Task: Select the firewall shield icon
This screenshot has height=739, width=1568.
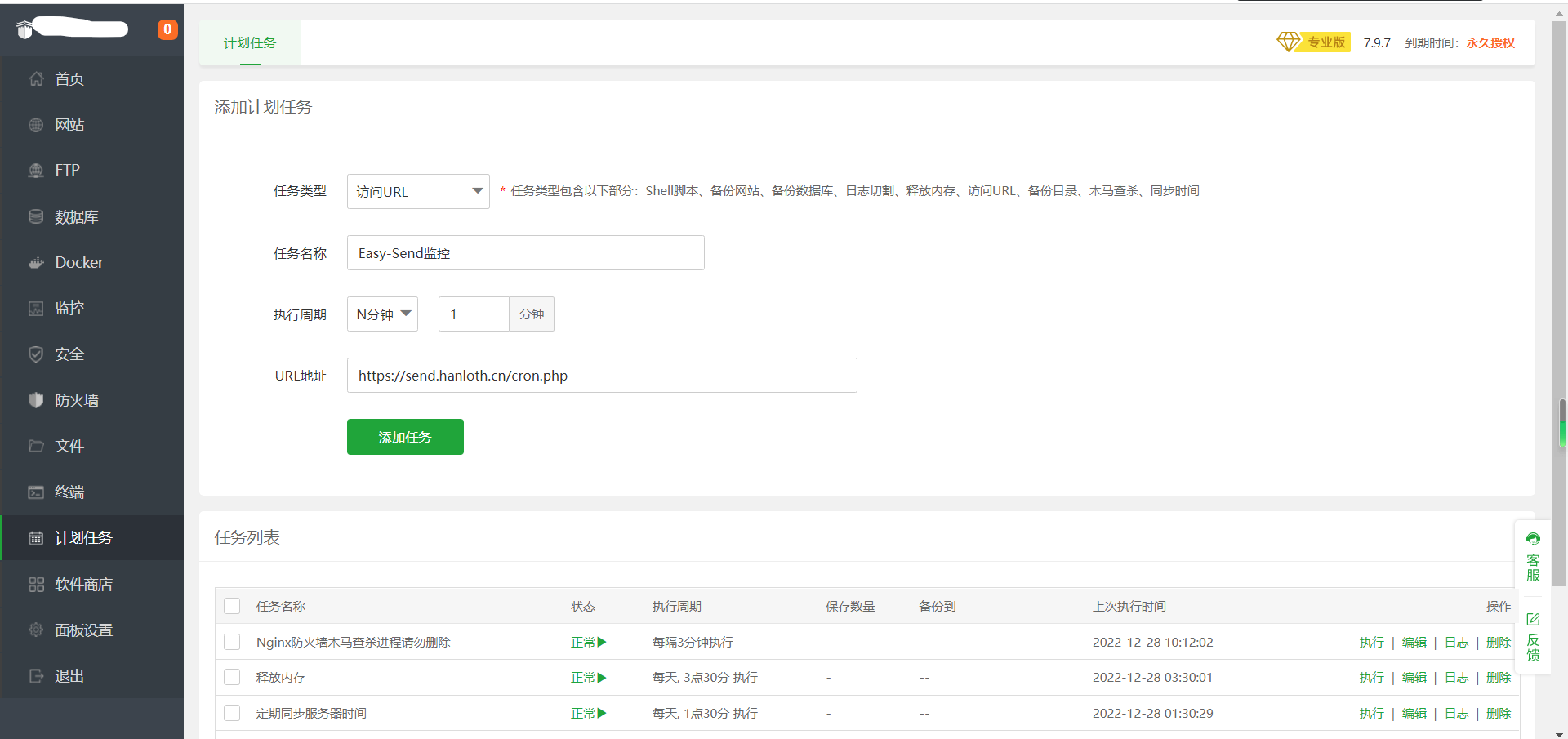Action: point(36,400)
